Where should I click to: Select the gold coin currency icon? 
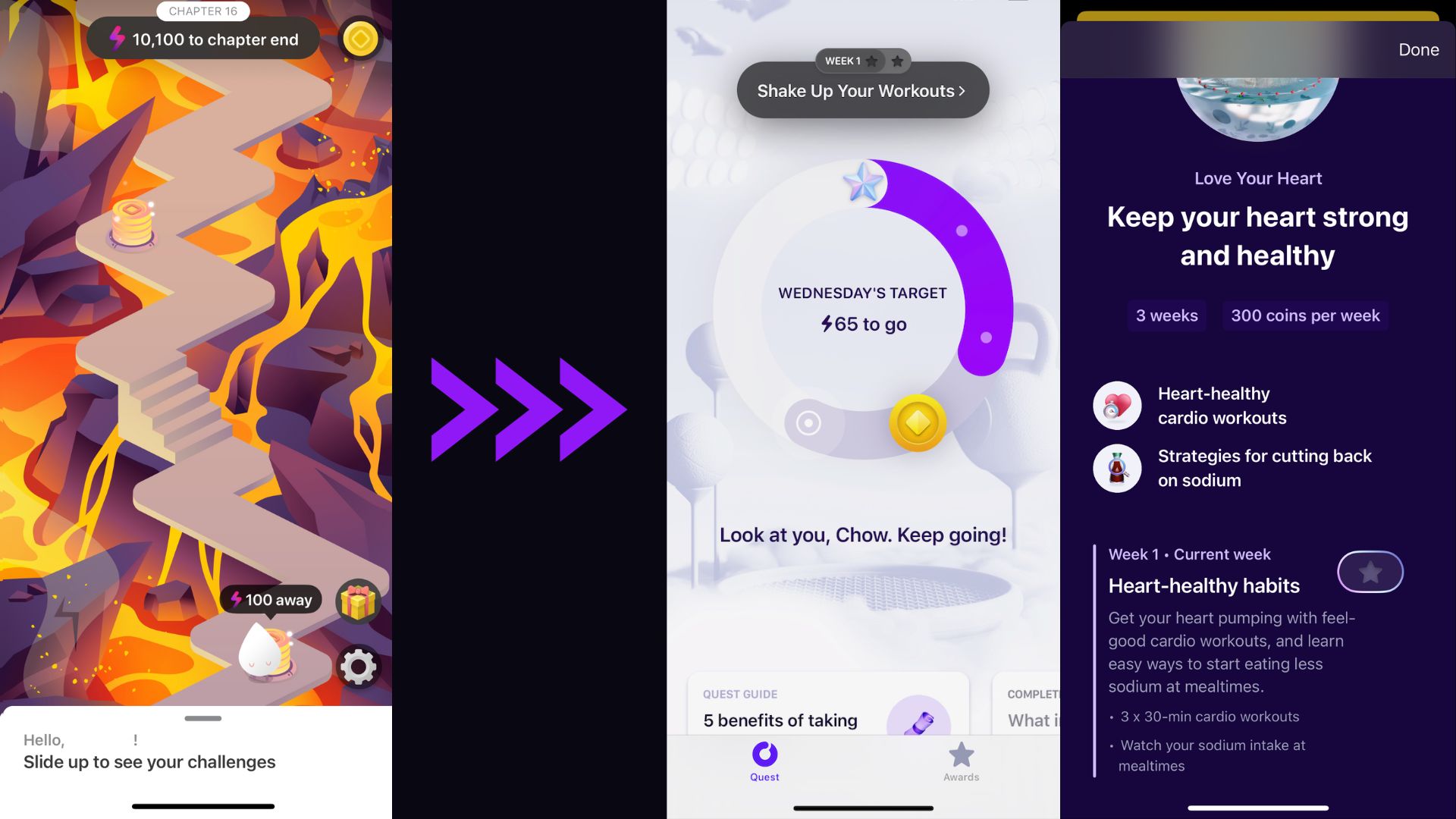click(361, 38)
